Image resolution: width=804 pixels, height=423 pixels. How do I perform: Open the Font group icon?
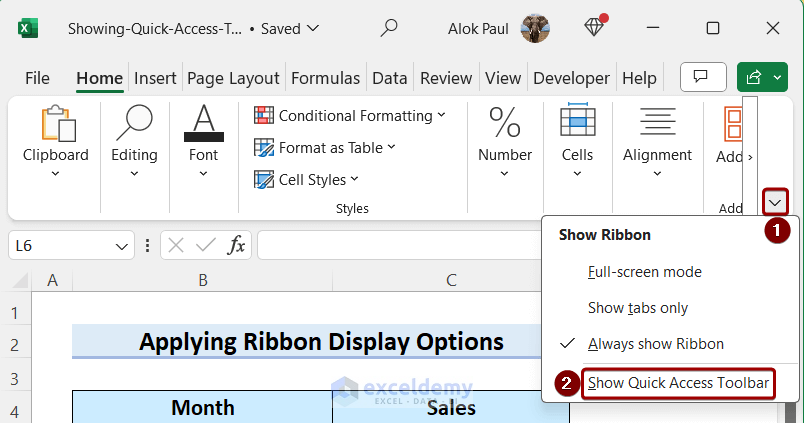[x=203, y=124]
